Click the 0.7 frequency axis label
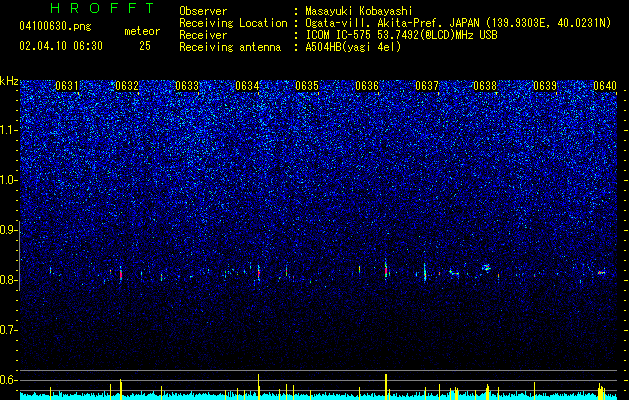 [x=8, y=330]
